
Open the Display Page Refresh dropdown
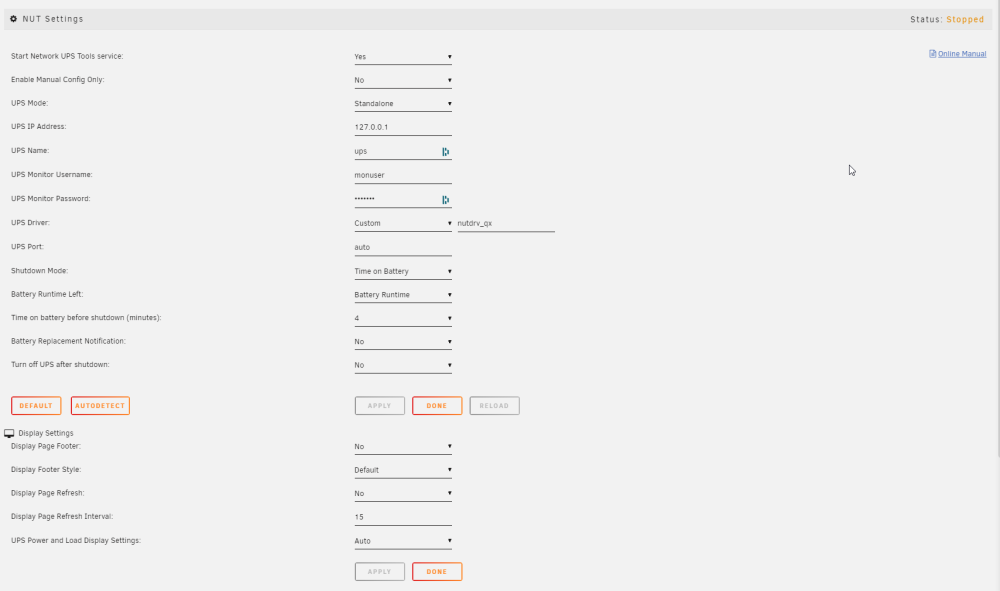point(403,494)
